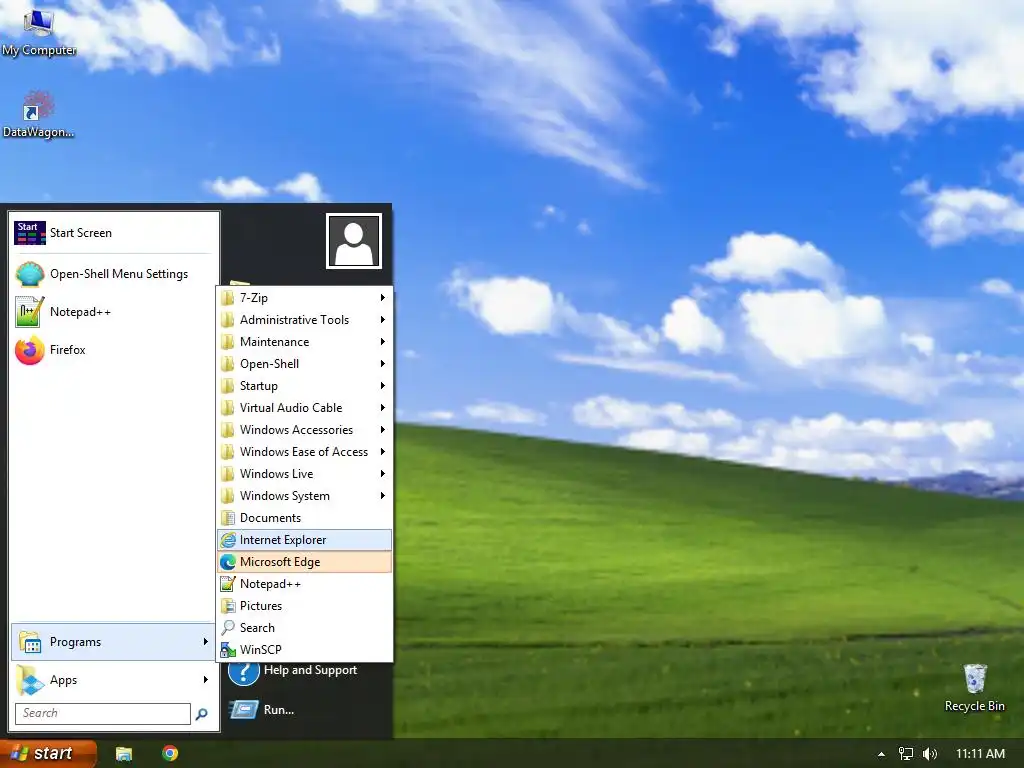Click the Notepad++ icon in Programs submenu
Screen dimensions: 1024x768
tap(228, 584)
